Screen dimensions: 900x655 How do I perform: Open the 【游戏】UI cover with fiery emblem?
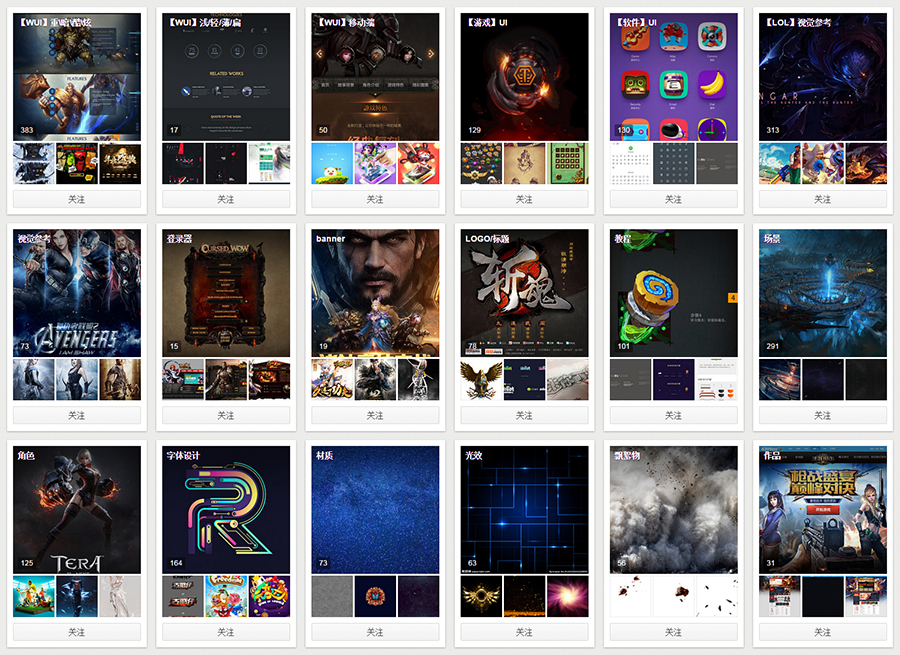click(524, 77)
